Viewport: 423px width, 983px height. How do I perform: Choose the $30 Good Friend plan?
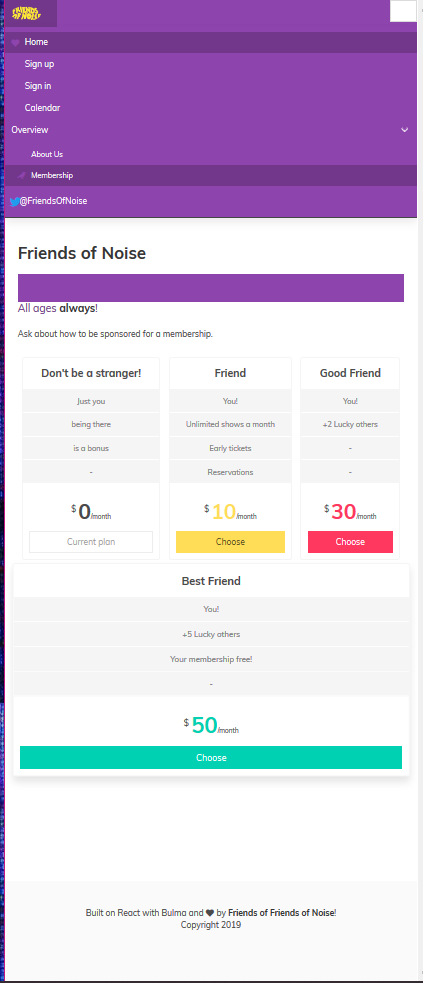[x=350, y=542]
